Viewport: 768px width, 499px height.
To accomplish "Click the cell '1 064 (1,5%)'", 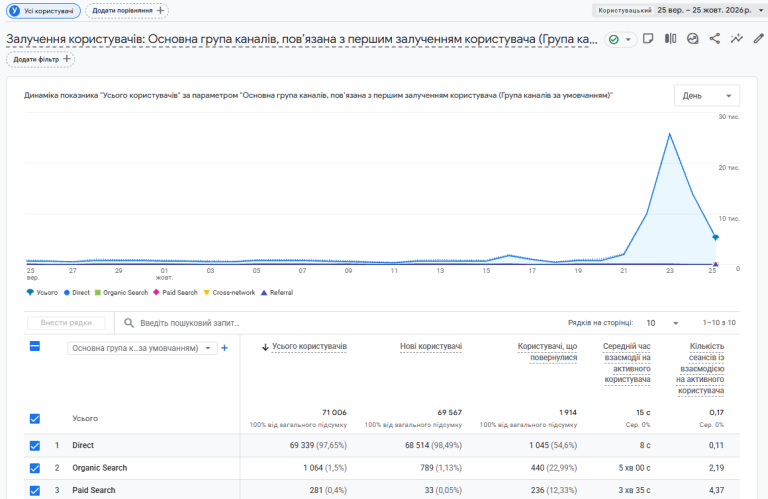I will tap(325, 468).
